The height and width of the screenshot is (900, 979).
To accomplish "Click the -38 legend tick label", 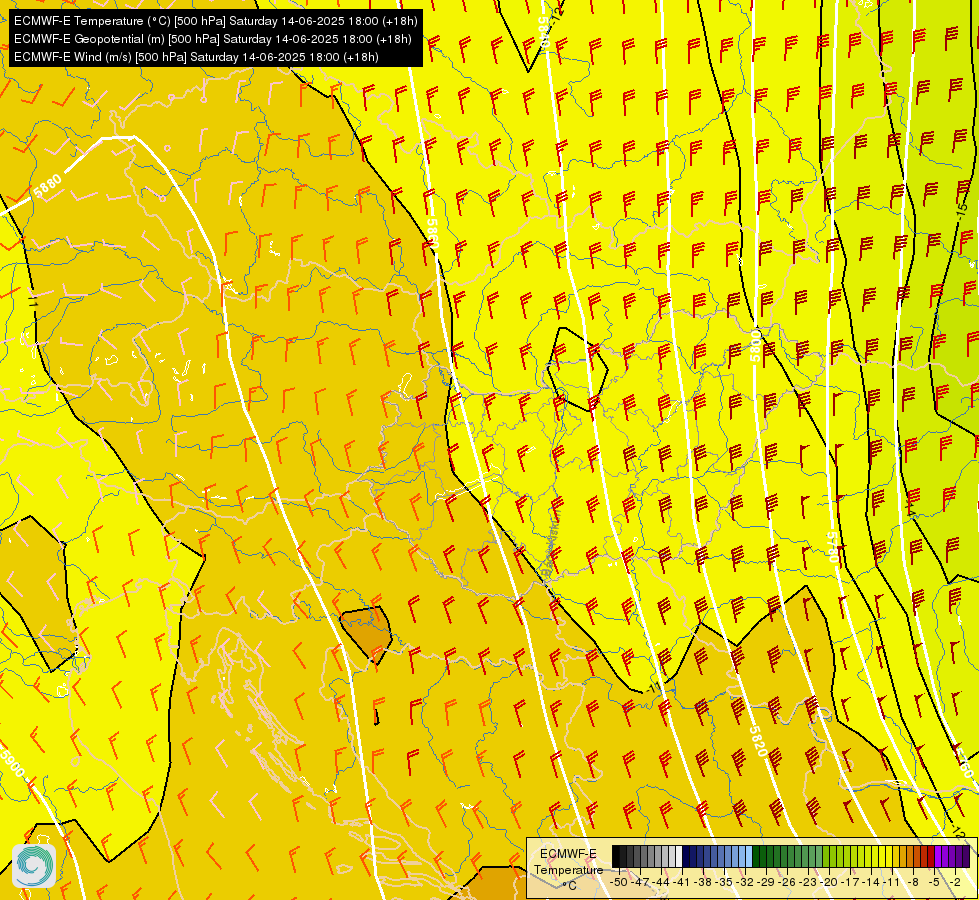I will tap(702, 882).
